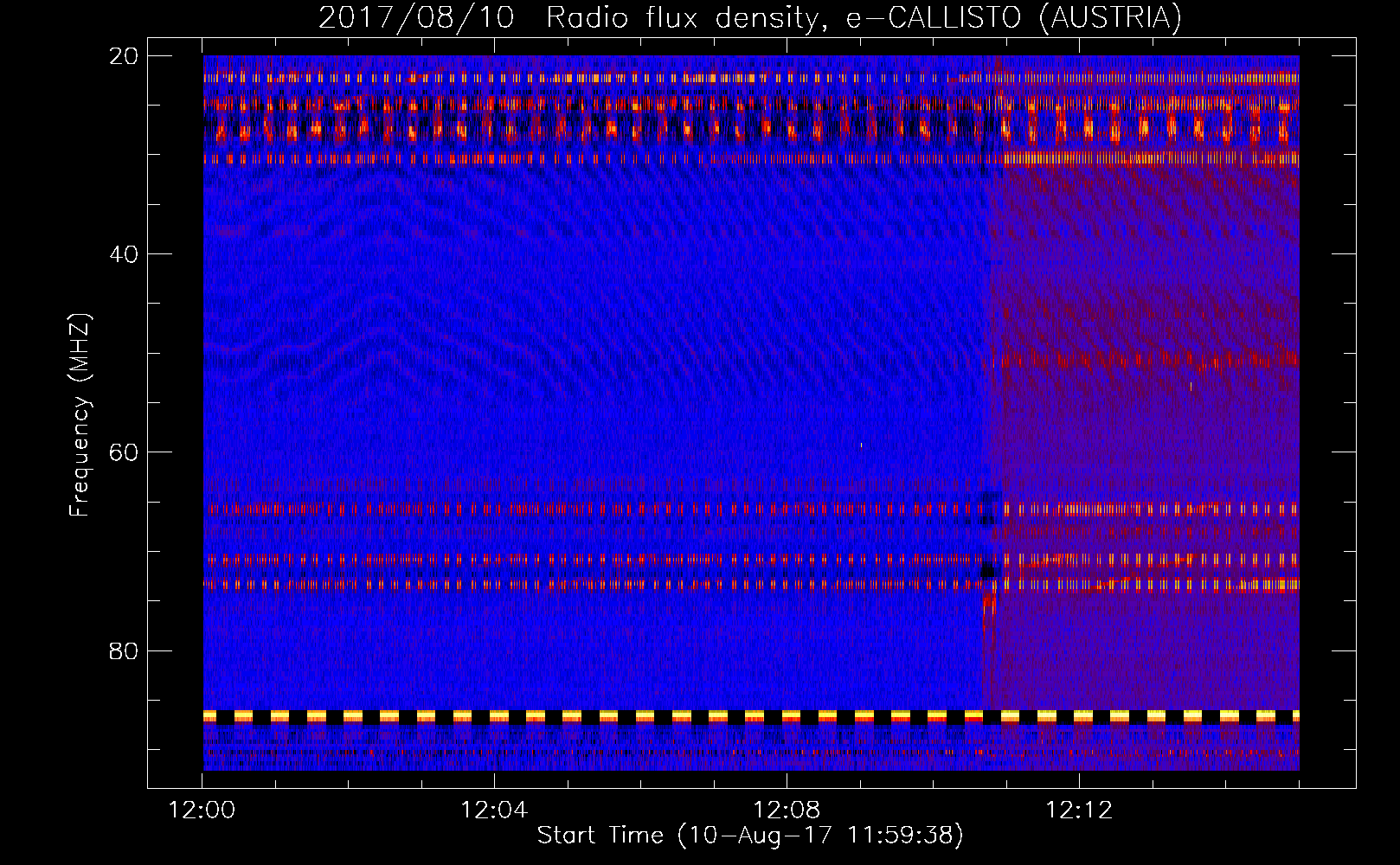Click the x-axis time label "12:00"
This screenshot has width=1400, height=865.
[202, 811]
